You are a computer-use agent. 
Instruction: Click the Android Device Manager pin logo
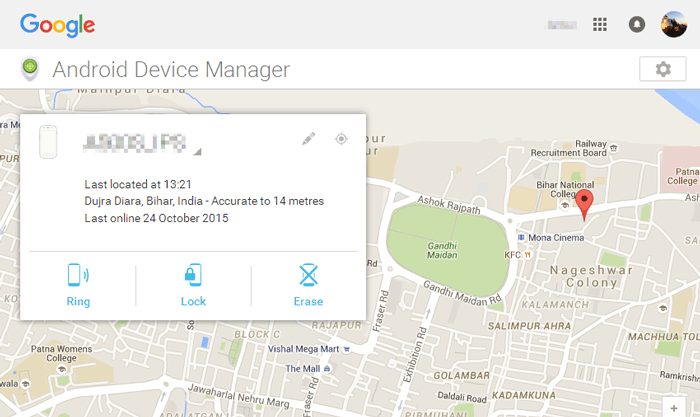point(30,69)
